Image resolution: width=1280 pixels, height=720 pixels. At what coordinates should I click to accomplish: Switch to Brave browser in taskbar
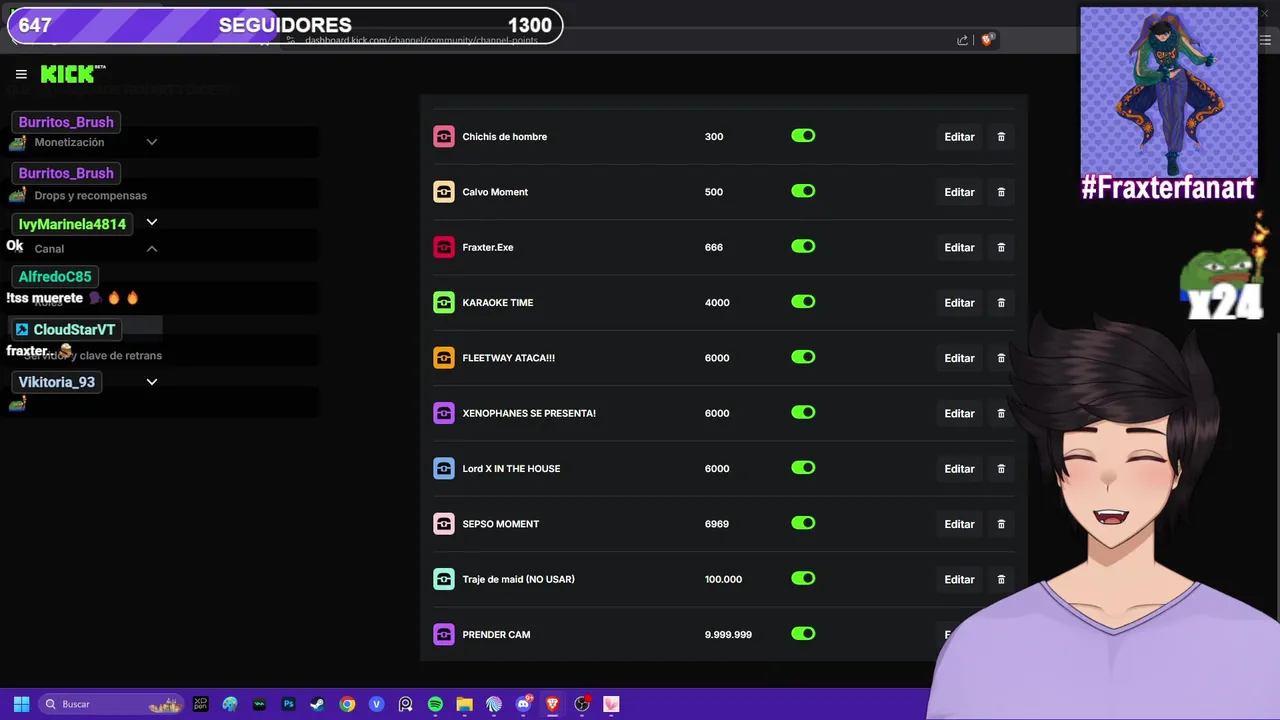point(552,704)
